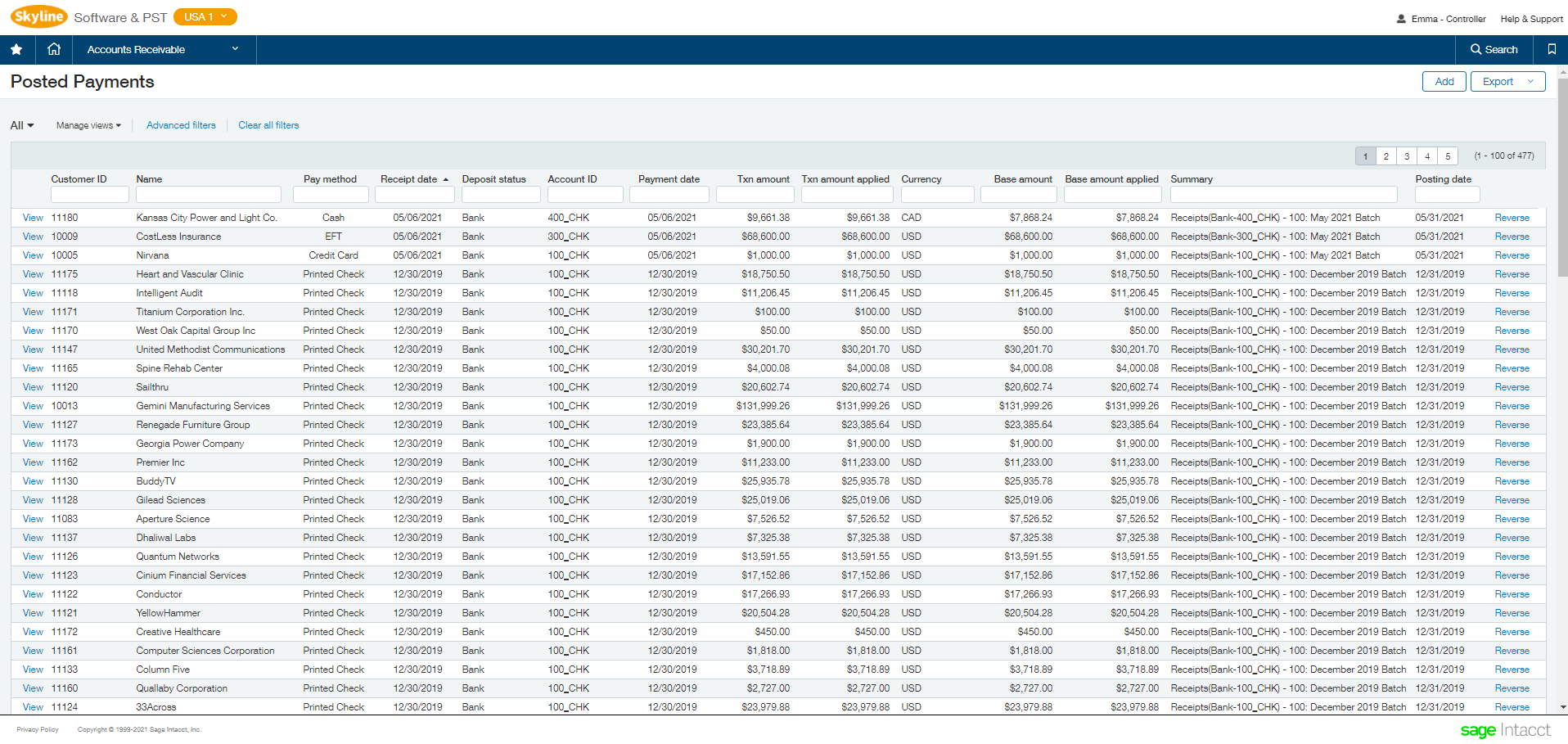
Task: Go to results page 4
Action: 1427,156
